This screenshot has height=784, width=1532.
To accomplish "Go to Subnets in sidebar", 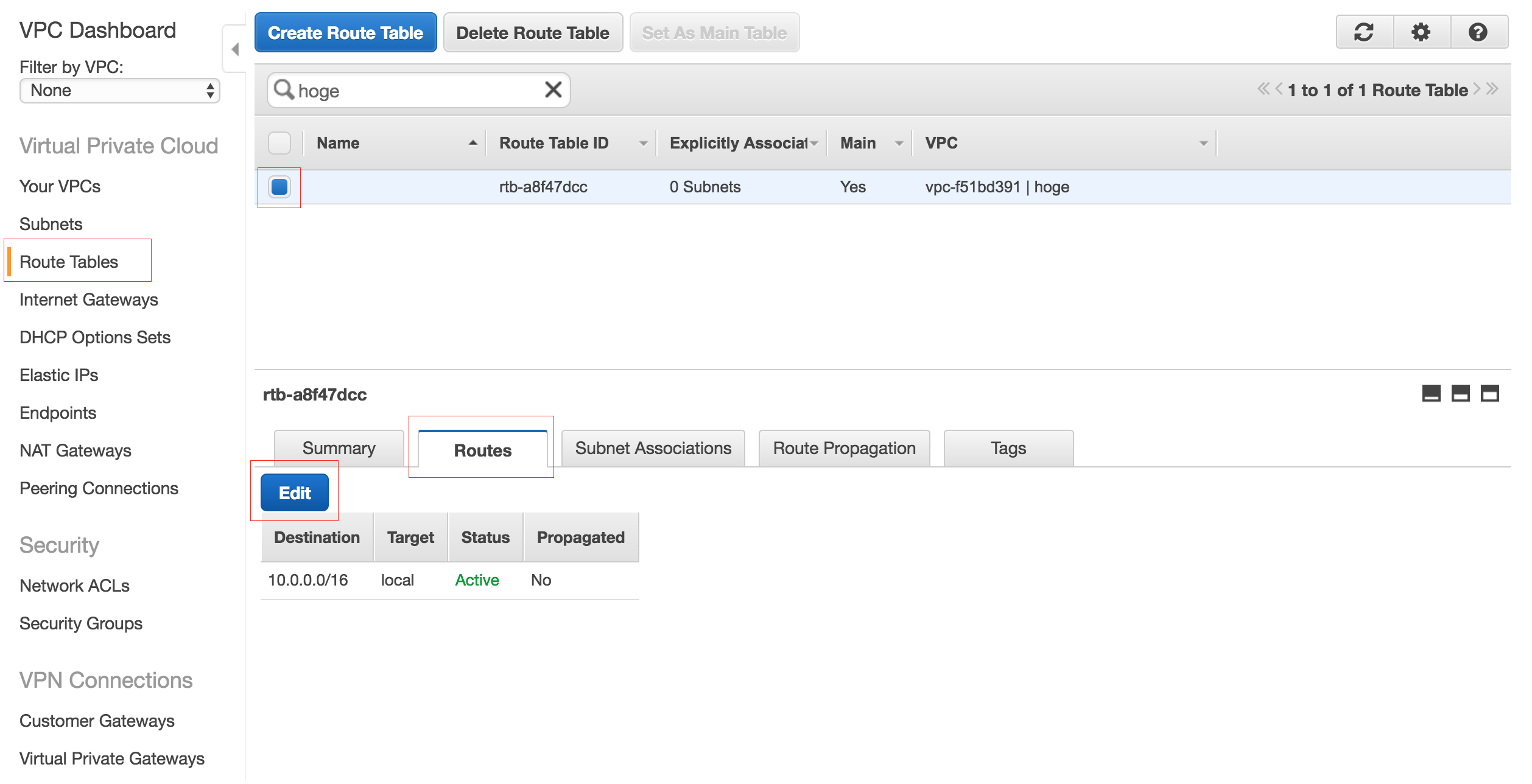I will [x=51, y=224].
